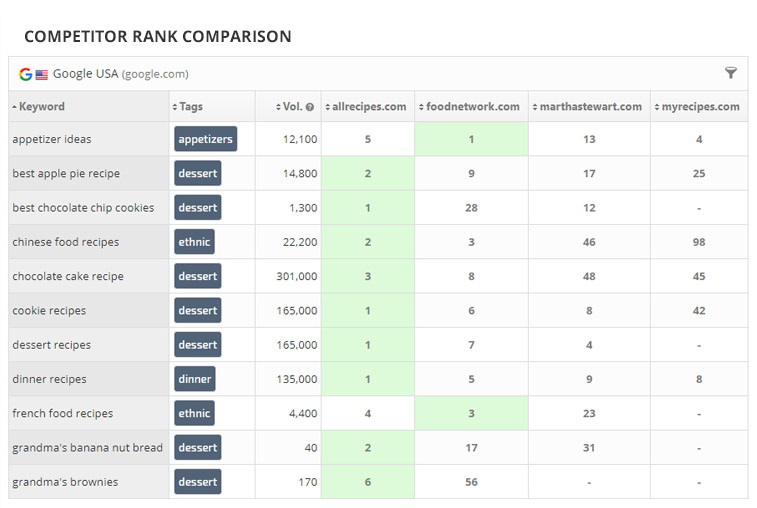
Task: Click dessert tag for chocolate cake recipe
Action: point(197,276)
